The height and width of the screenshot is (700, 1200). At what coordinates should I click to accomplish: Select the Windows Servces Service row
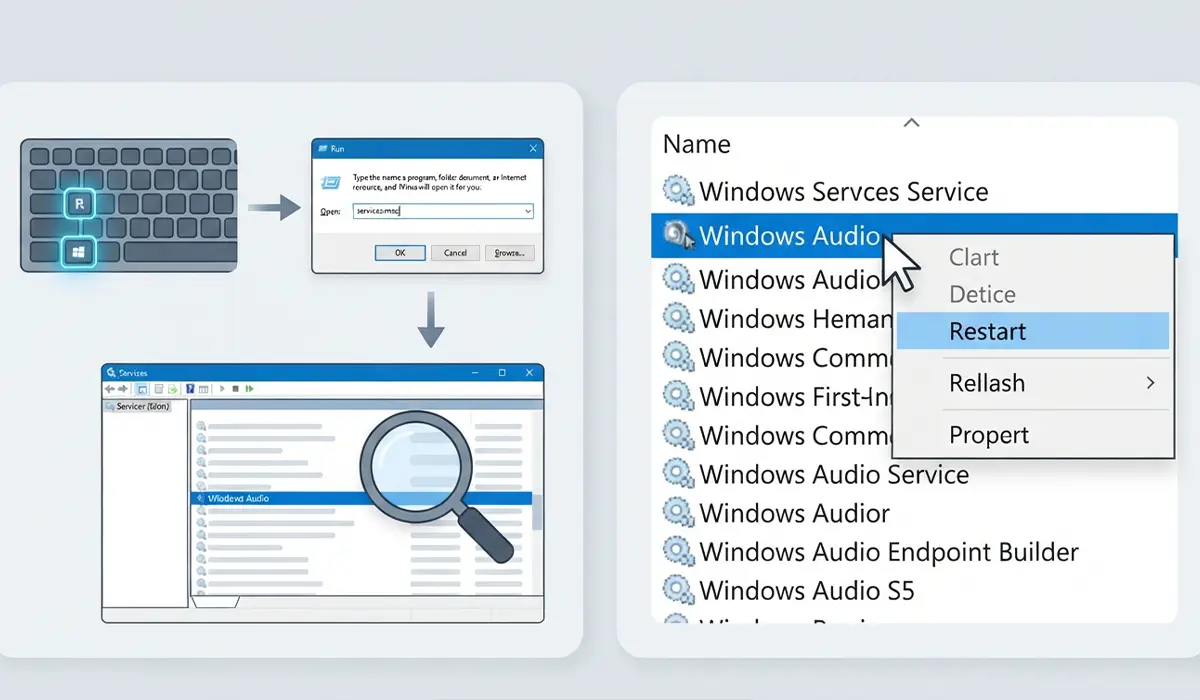(x=914, y=191)
